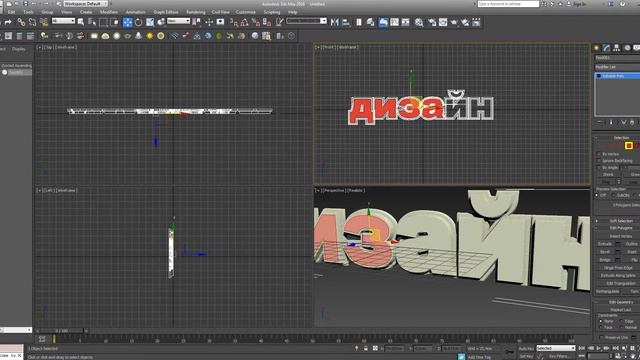Open the Motion command panel tab
Screen dimensions: 640x360
[x=627, y=48]
